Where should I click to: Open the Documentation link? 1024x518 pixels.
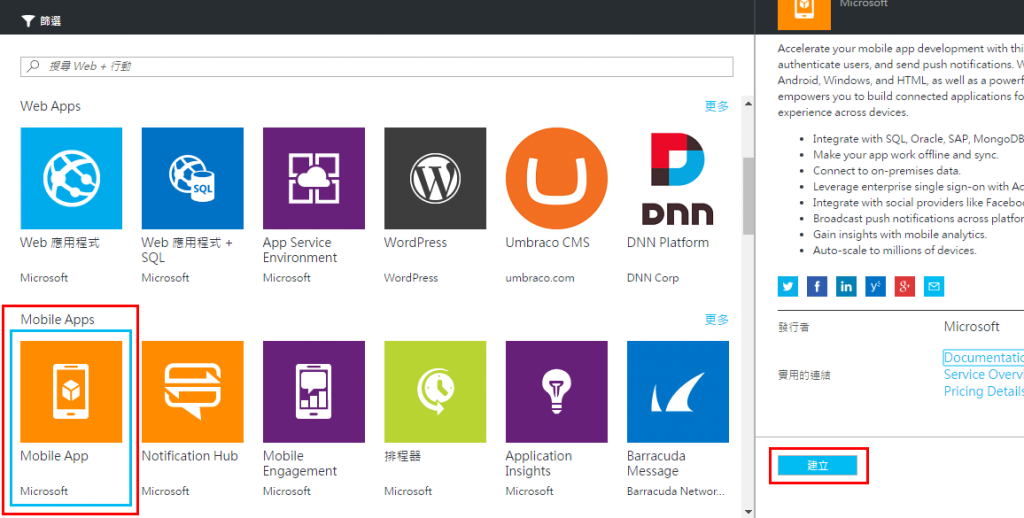tap(984, 357)
